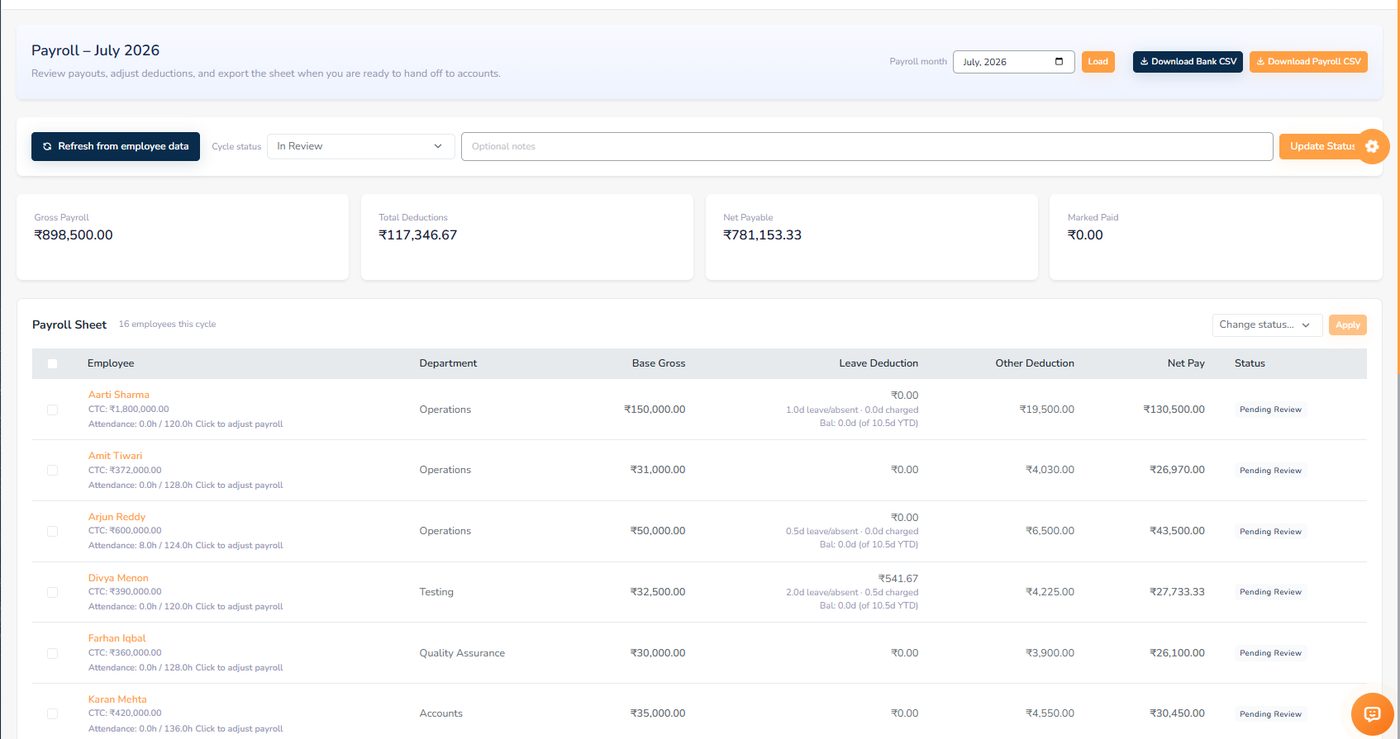Viewport: 1400px width, 739px height.
Task: Check the box for Divya Menon
Action: [52, 592]
